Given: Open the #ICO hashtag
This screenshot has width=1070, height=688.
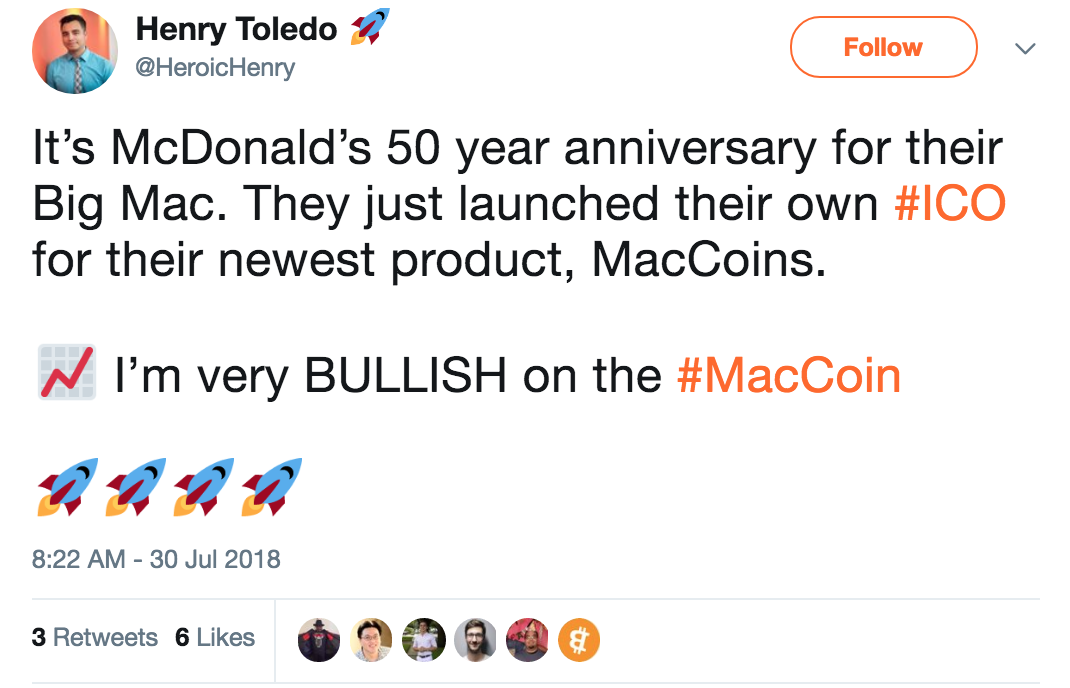Looking at the screenshot, I should [948, 204].
